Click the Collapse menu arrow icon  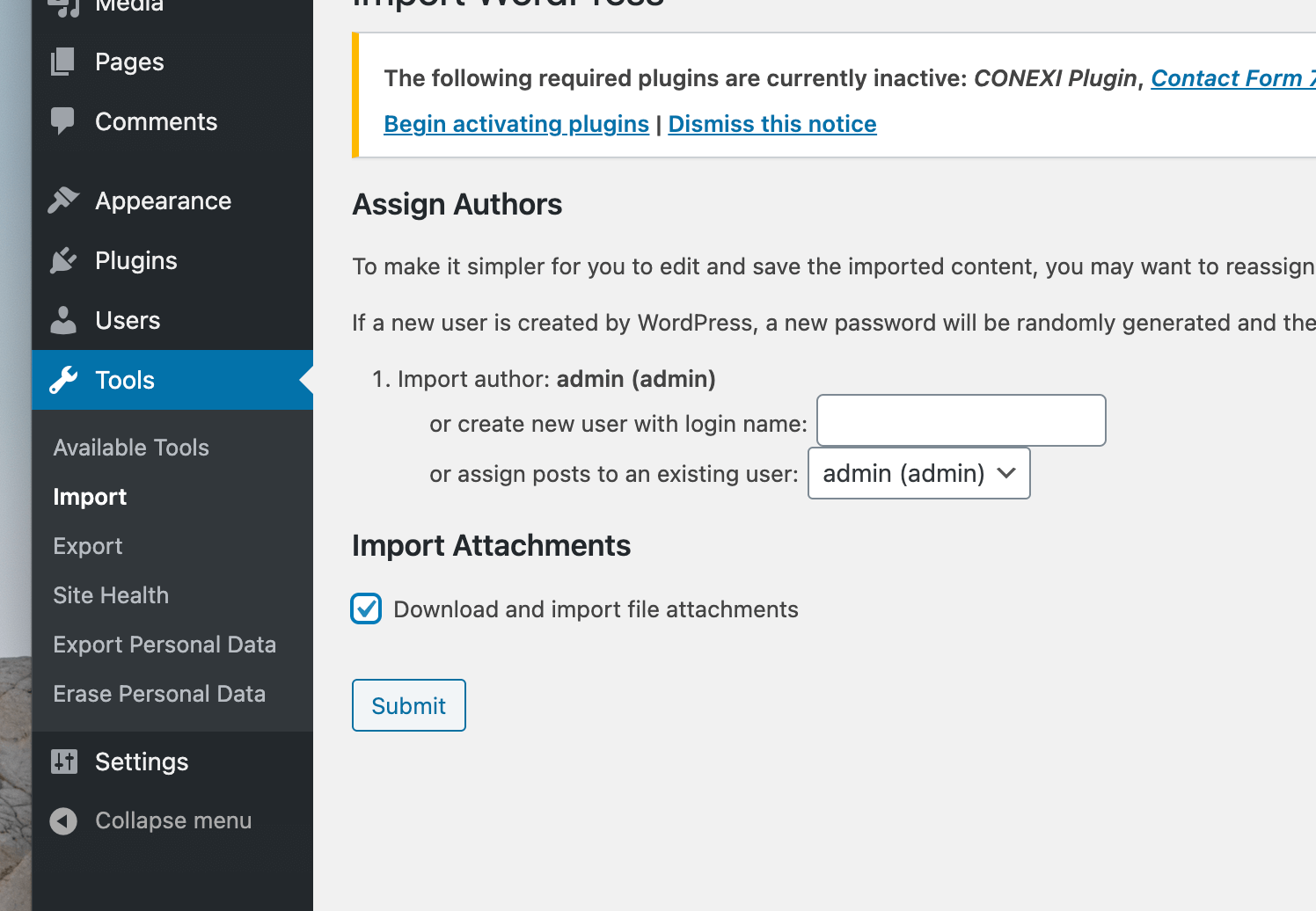[x=63, y=820]
